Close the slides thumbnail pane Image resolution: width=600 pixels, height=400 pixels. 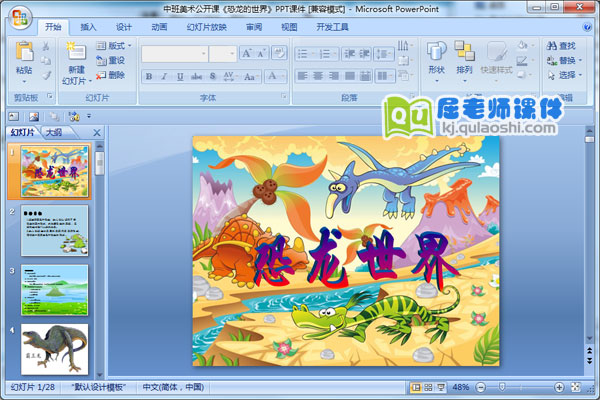coord(97,133)
